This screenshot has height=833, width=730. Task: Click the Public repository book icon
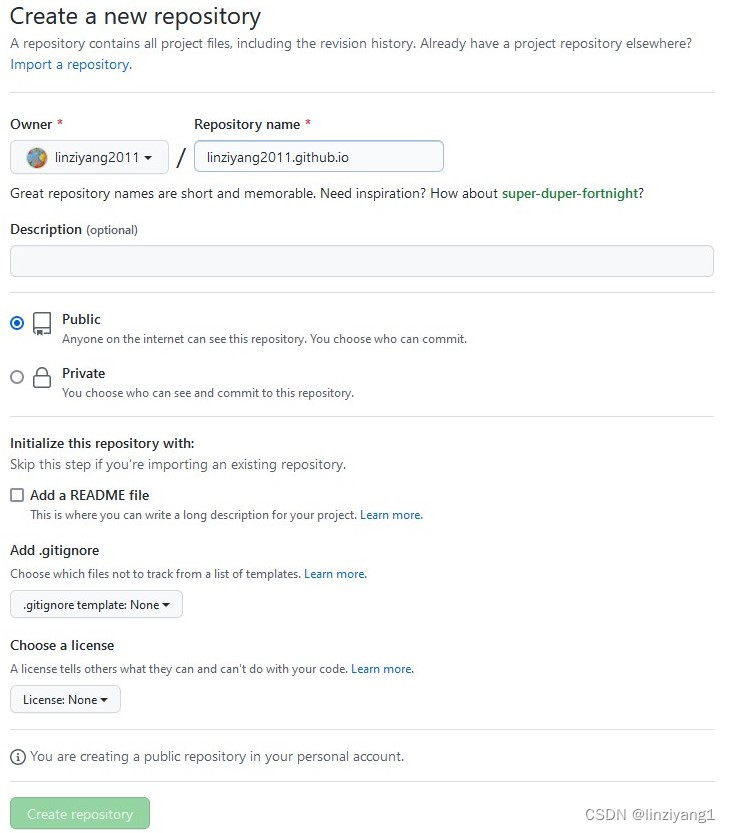41,323
